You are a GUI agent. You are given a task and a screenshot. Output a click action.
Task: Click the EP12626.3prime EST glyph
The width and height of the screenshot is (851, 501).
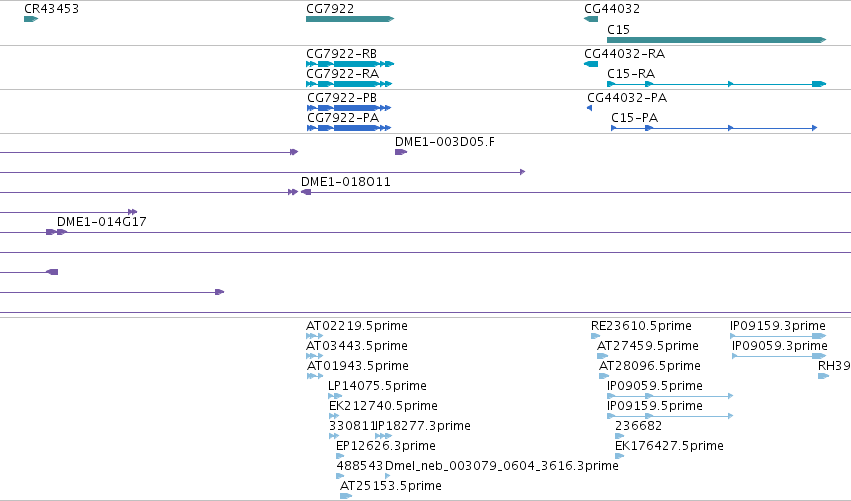point(340,456)
